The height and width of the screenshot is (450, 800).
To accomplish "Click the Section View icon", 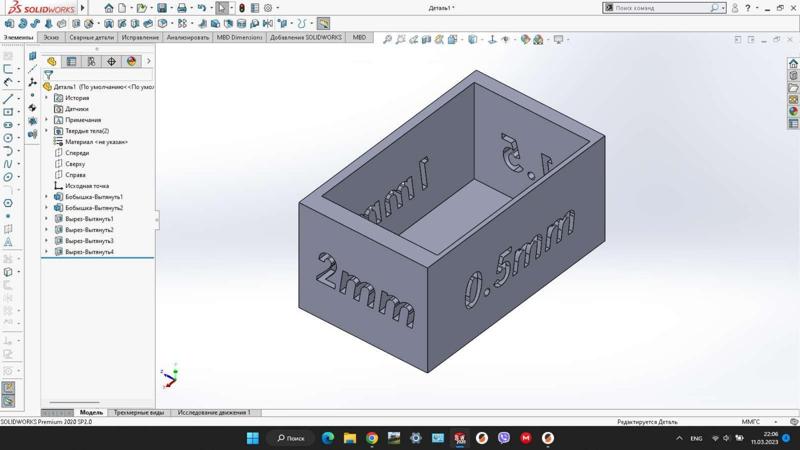I will click(427, 39).
